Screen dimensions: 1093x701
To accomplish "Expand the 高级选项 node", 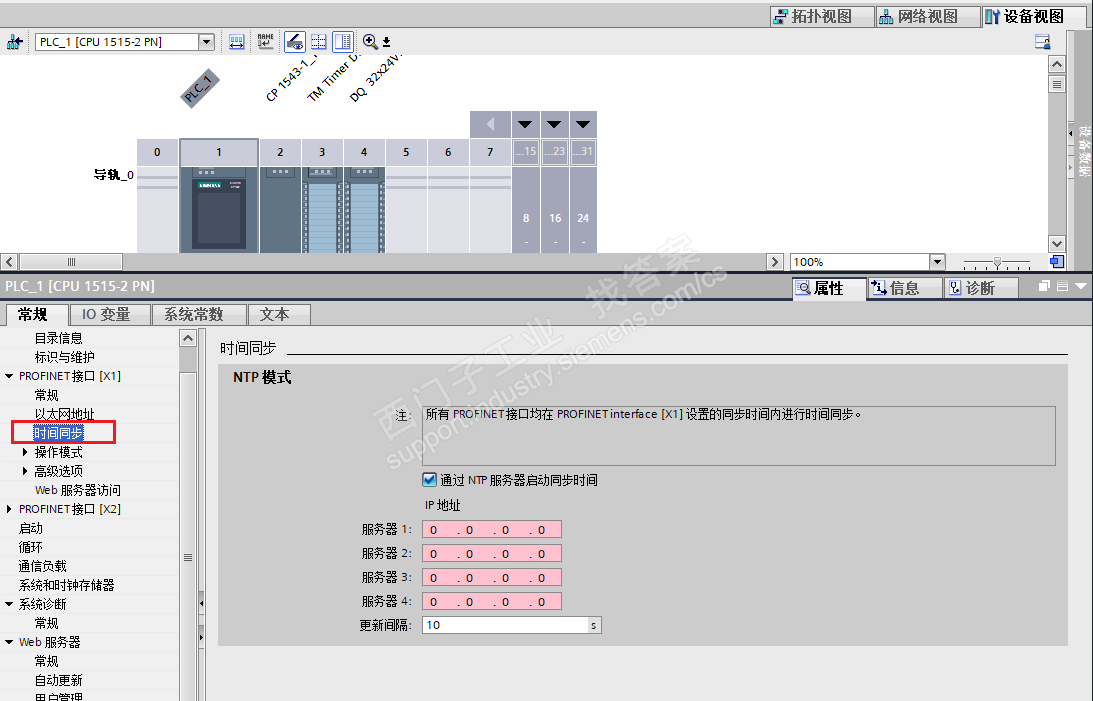I will click(25, 471).
